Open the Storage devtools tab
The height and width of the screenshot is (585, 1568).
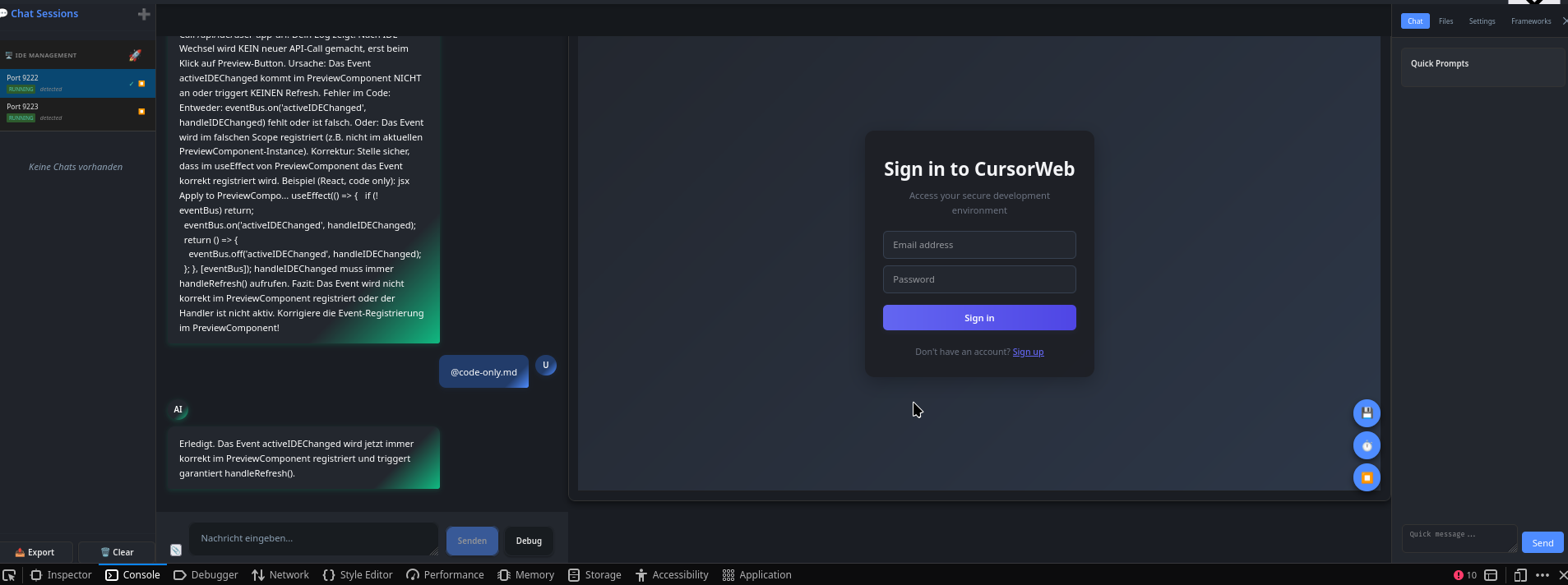[594, 575]
